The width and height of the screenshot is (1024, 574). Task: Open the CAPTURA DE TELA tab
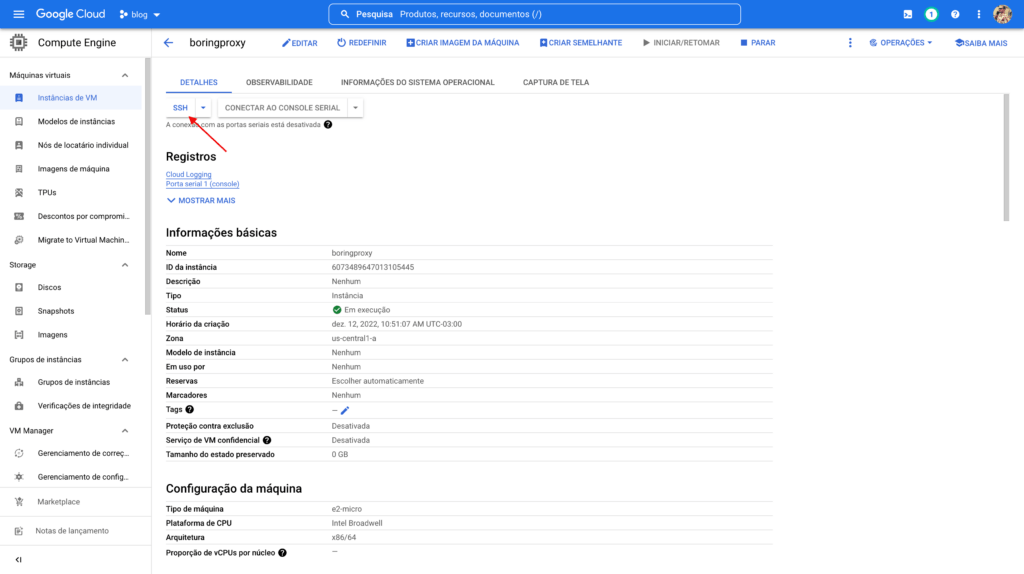tap(556, 82)
